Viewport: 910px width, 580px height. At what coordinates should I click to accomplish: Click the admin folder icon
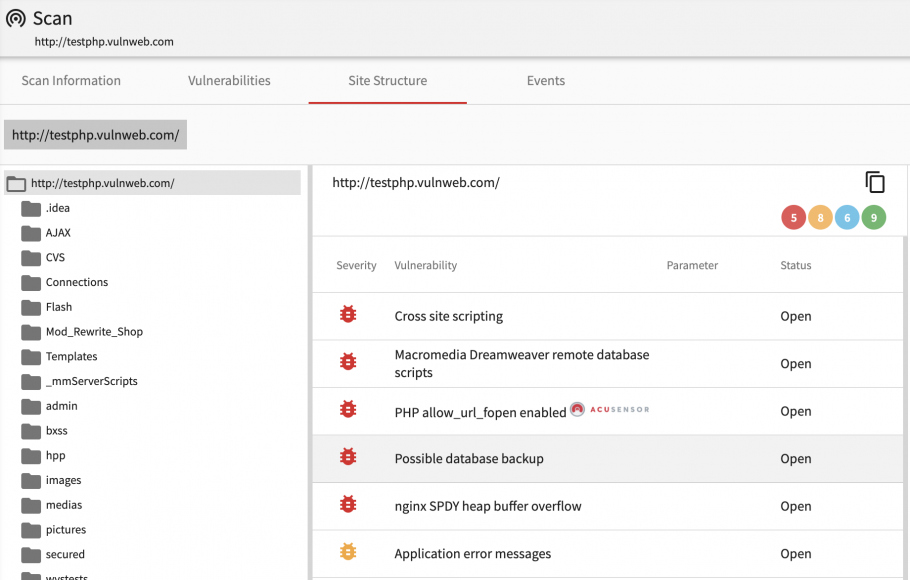coord(31,406)
